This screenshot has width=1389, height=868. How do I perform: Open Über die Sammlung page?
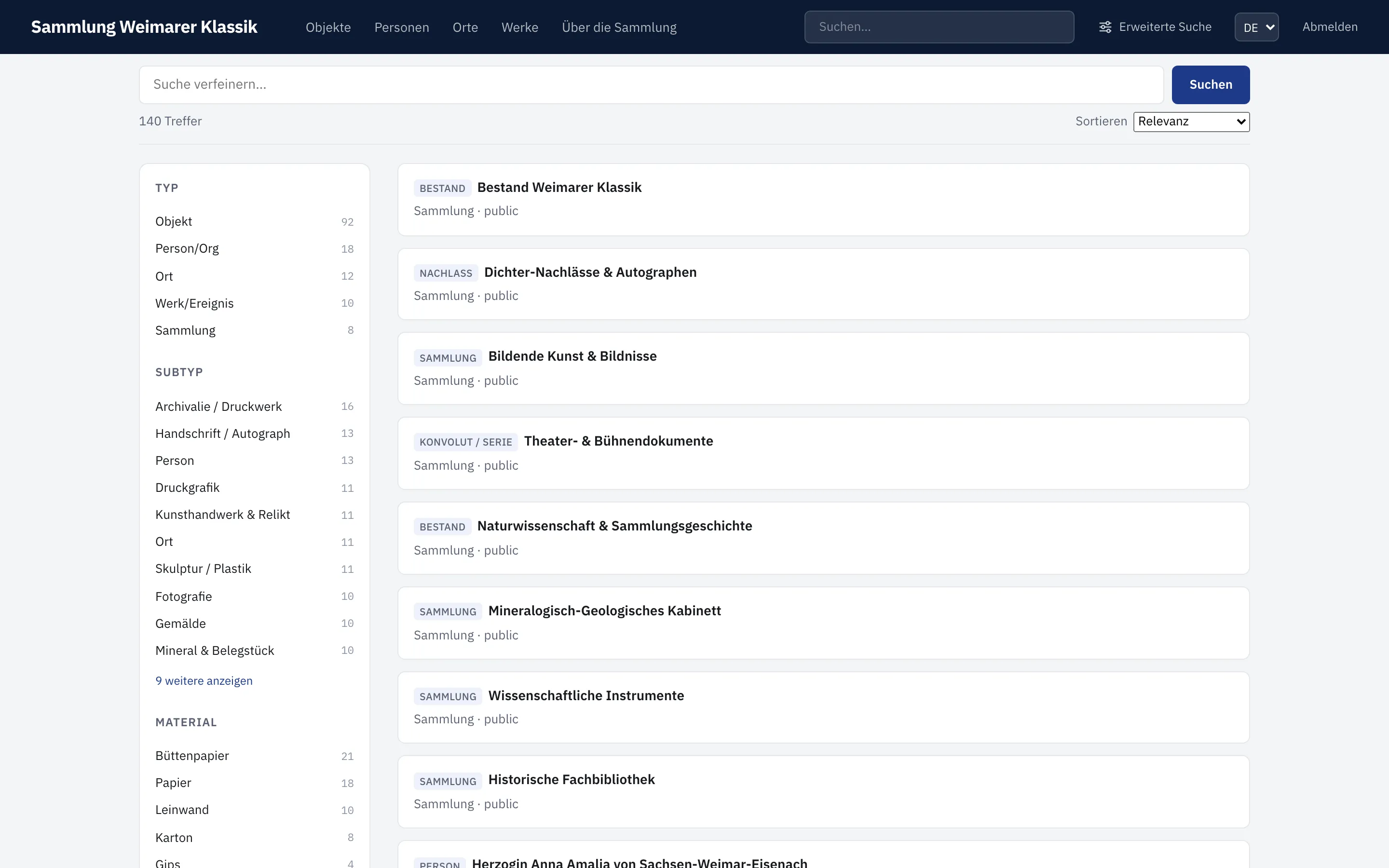tap(619, 27)
